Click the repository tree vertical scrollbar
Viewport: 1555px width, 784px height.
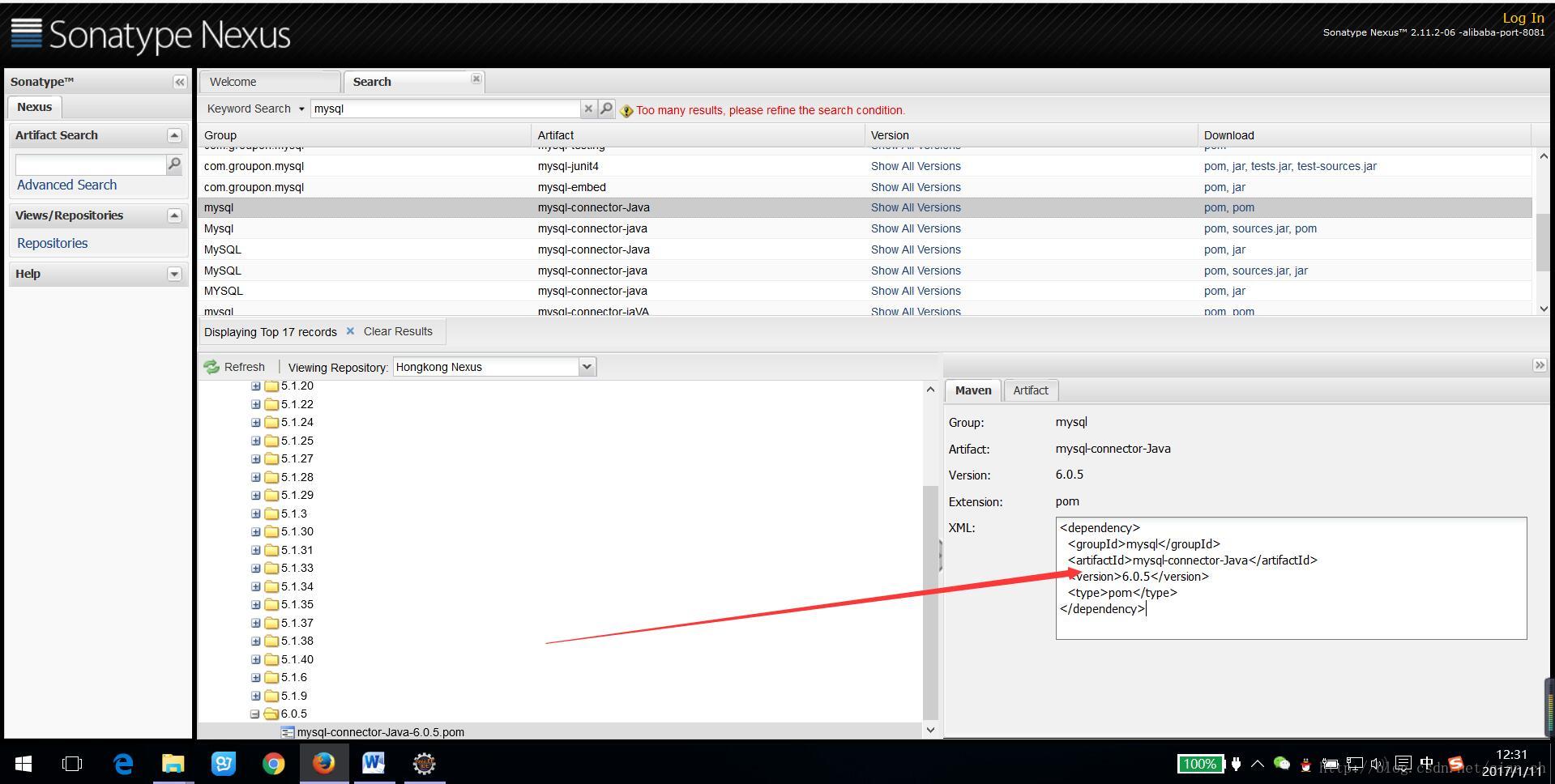[930, 602]
